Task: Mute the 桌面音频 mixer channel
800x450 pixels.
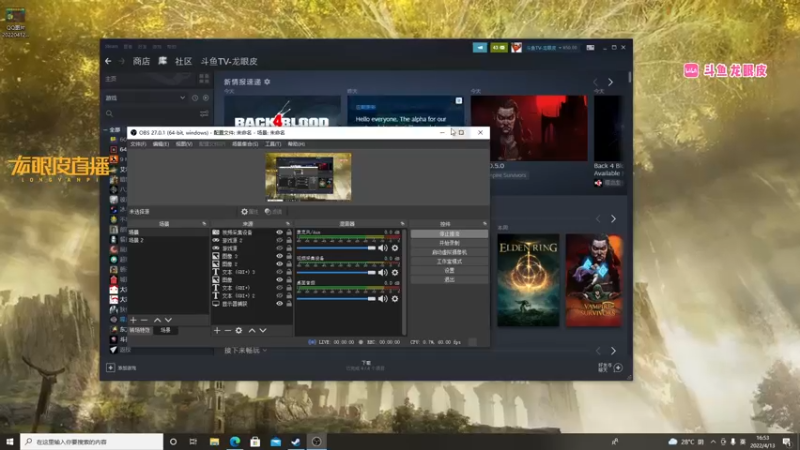Action: [x=383, y=298]
